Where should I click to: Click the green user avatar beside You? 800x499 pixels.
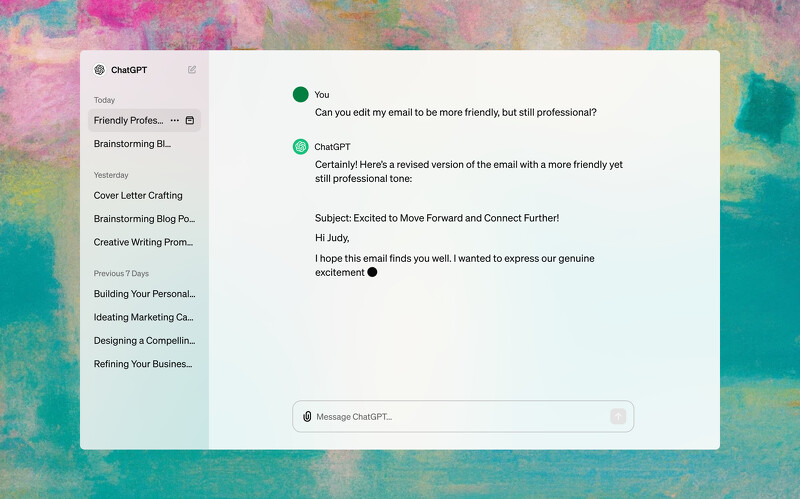point(300,95)
